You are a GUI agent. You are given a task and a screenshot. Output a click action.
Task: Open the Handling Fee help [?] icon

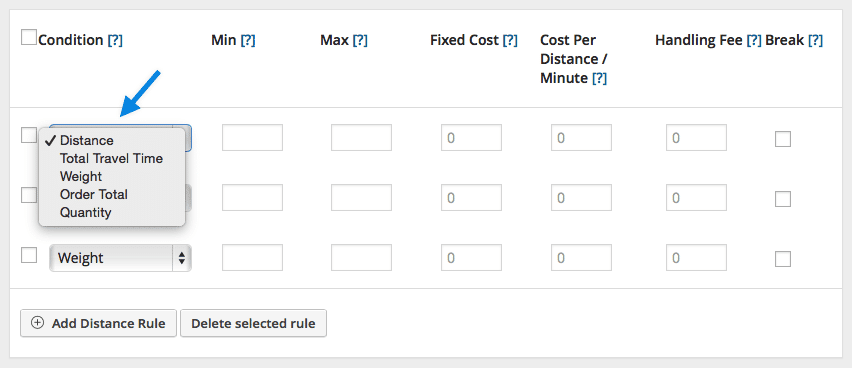pyautogui.click(x=754, y=40)
